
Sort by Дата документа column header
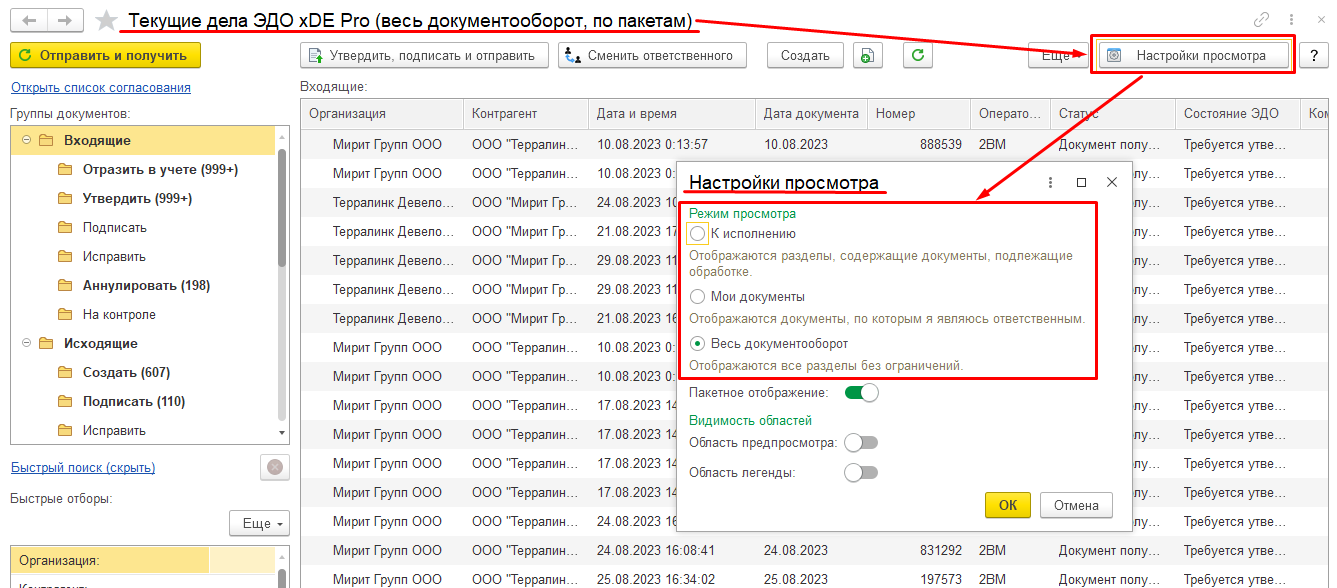811,114
